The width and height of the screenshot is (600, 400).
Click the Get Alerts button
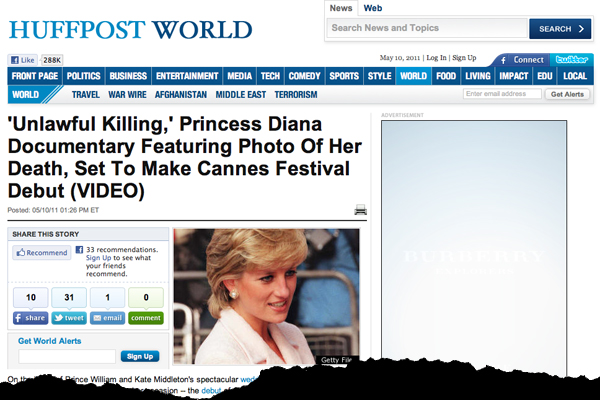tap(567, 94)
